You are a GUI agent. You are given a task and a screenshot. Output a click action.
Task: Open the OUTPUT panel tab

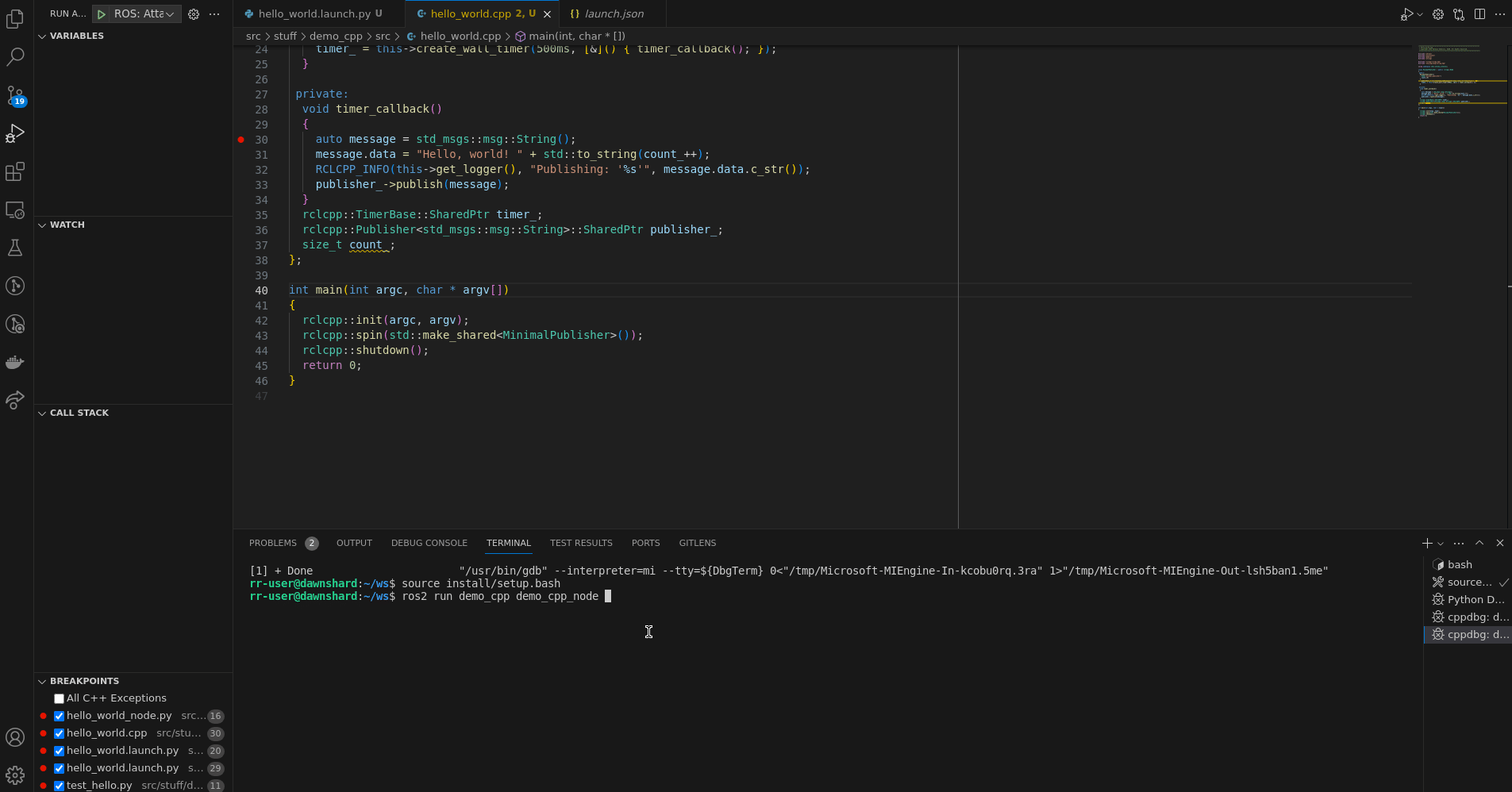click(354, 543)
